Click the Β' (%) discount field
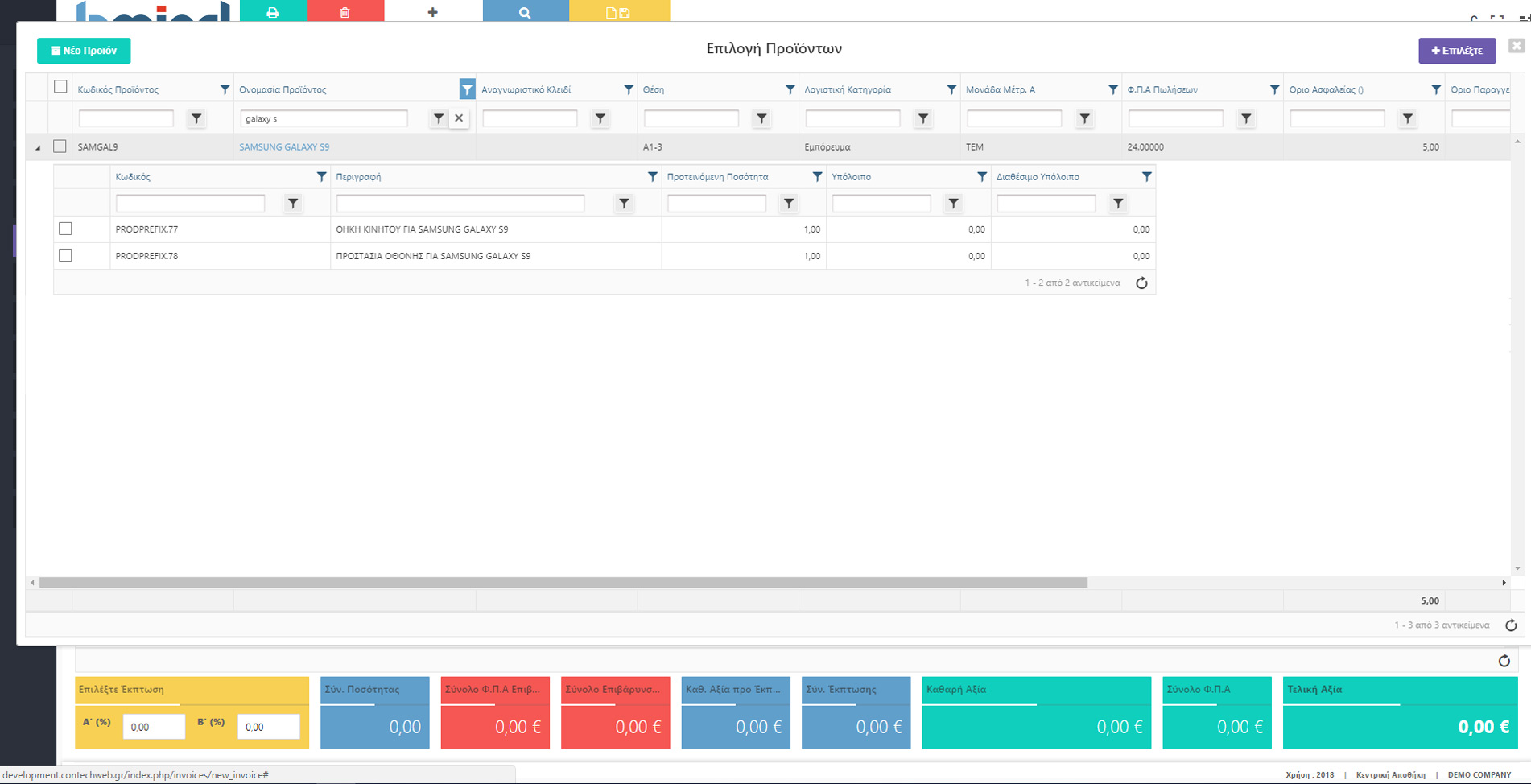 269,727
